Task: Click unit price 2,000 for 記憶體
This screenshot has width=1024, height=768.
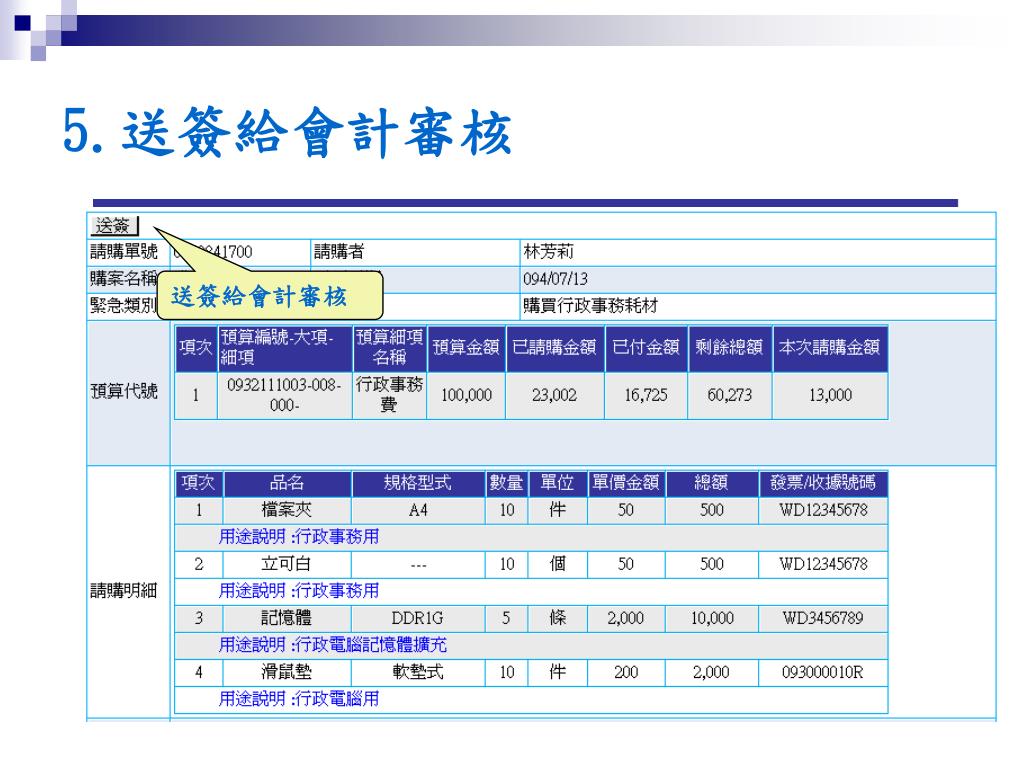Action: click(x=626, y=618)
